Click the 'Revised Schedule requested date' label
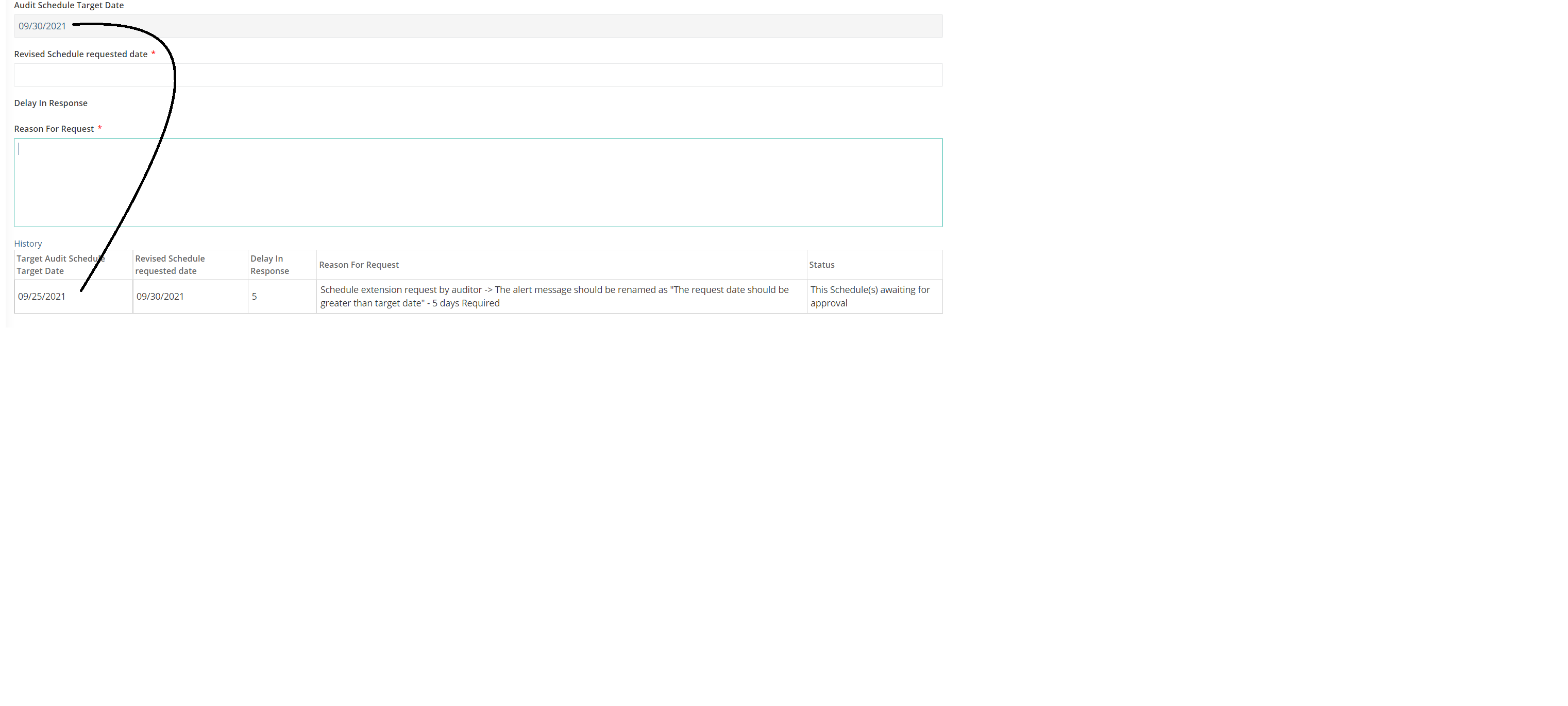1568x706 pixels. pos(80,54)
